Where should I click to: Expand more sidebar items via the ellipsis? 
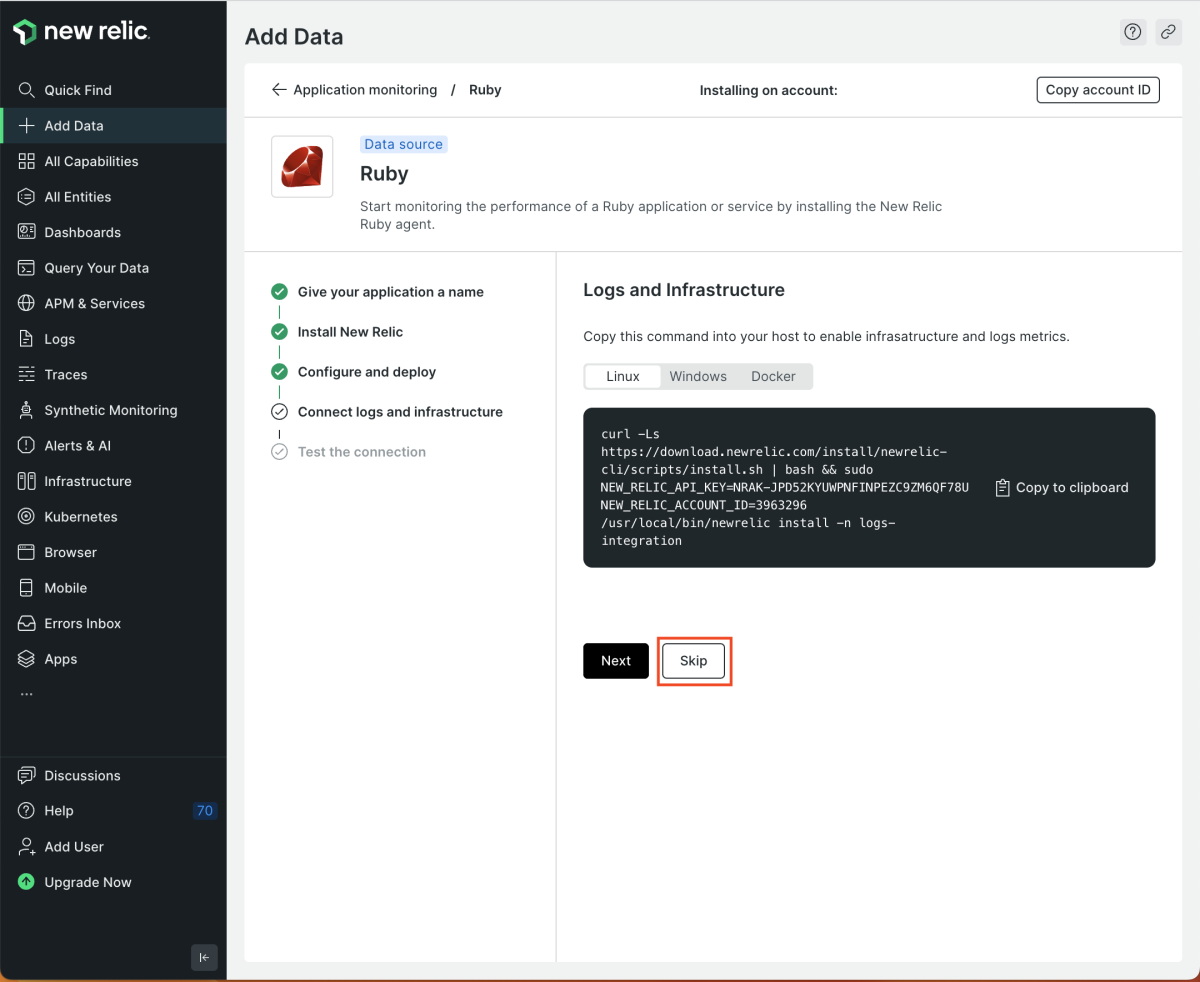coord(26,694)
